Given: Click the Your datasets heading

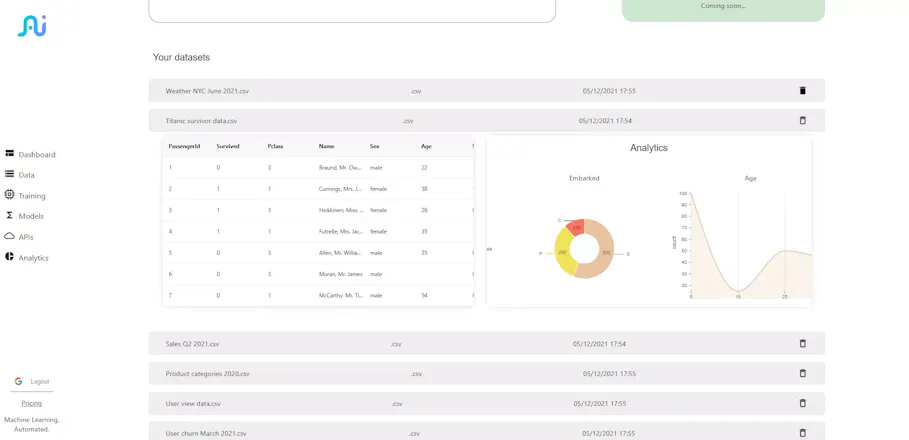Looking at the screenshot, I should (181, 57).
